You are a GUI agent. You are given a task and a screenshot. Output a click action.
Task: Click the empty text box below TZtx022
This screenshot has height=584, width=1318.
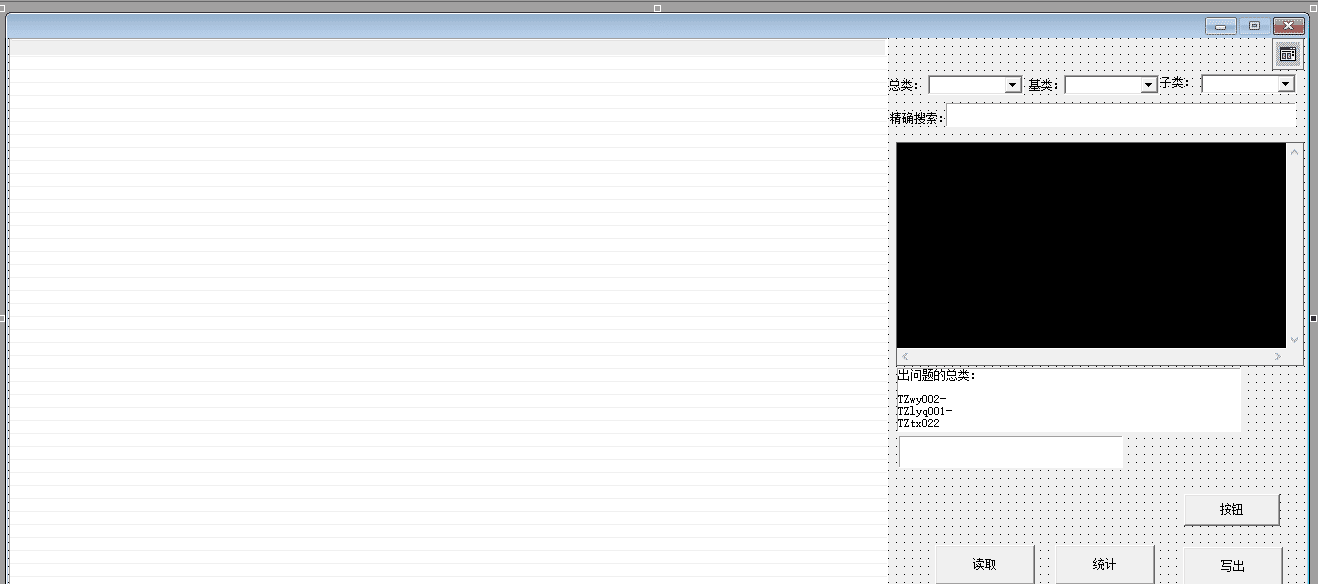(1010, 451)
